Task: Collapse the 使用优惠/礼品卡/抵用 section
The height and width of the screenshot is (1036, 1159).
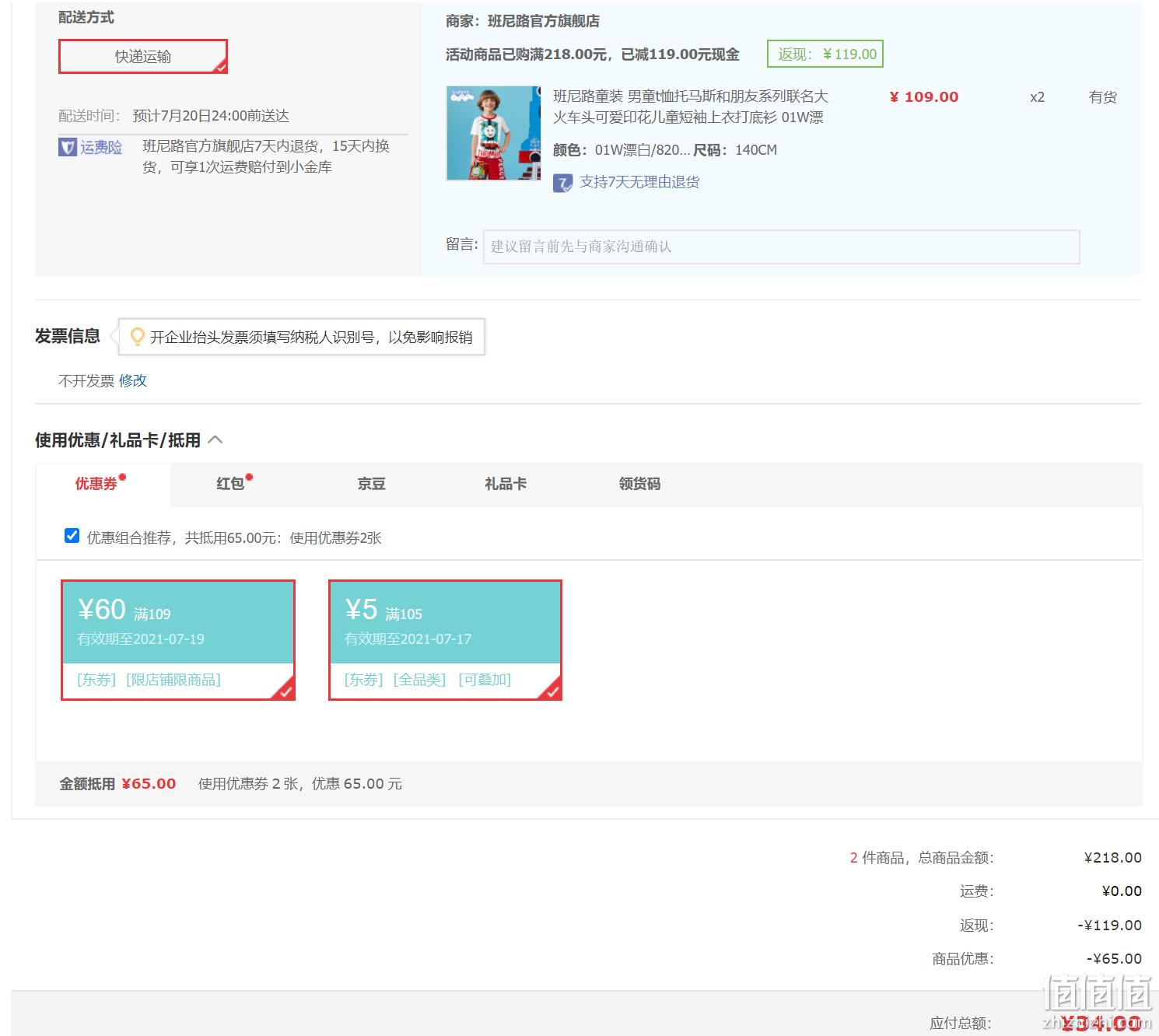Action: point(216,440)
